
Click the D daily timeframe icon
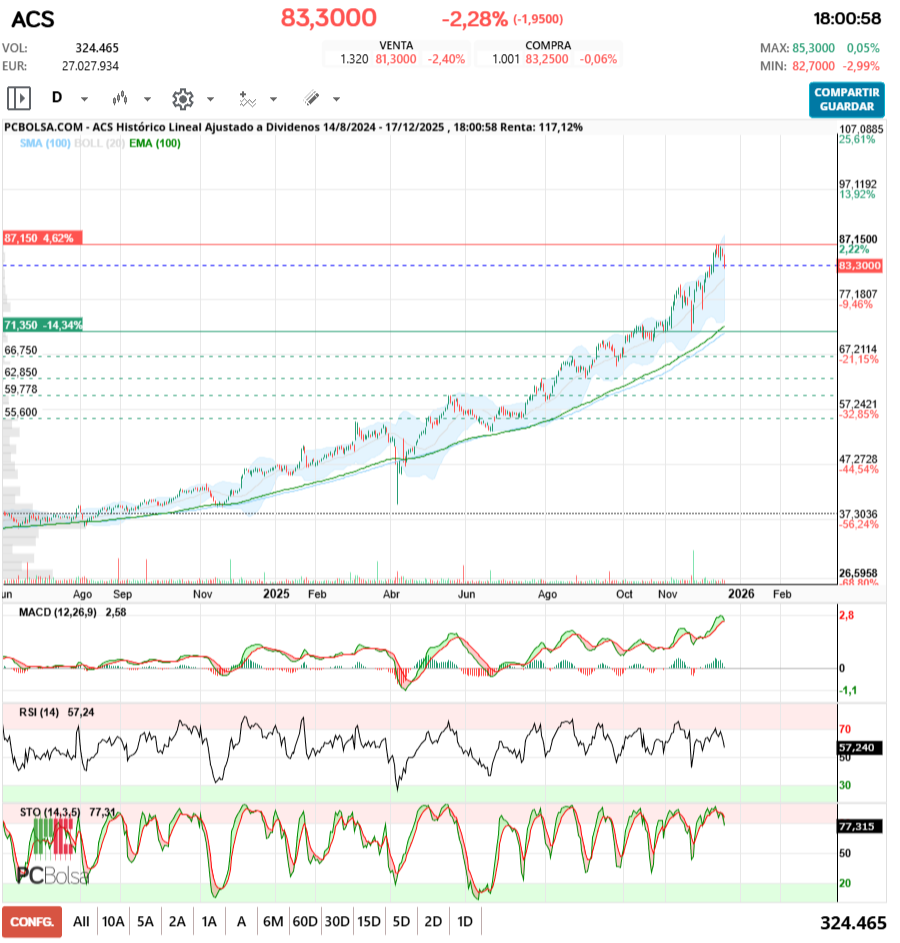click(x=57, y=99)
